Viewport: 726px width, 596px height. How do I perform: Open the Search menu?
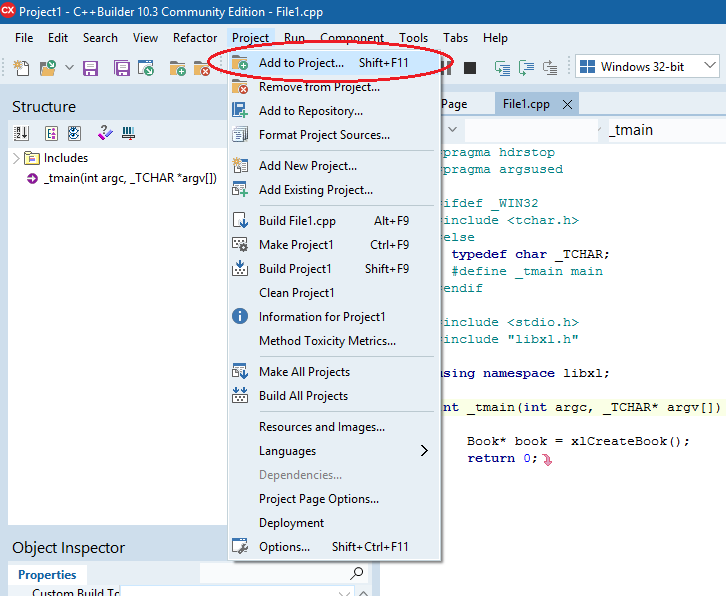click(100, 38)
